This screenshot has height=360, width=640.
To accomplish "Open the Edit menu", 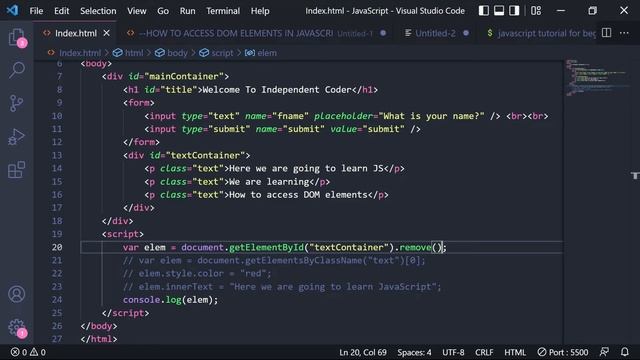I will [x=62, y=11].
